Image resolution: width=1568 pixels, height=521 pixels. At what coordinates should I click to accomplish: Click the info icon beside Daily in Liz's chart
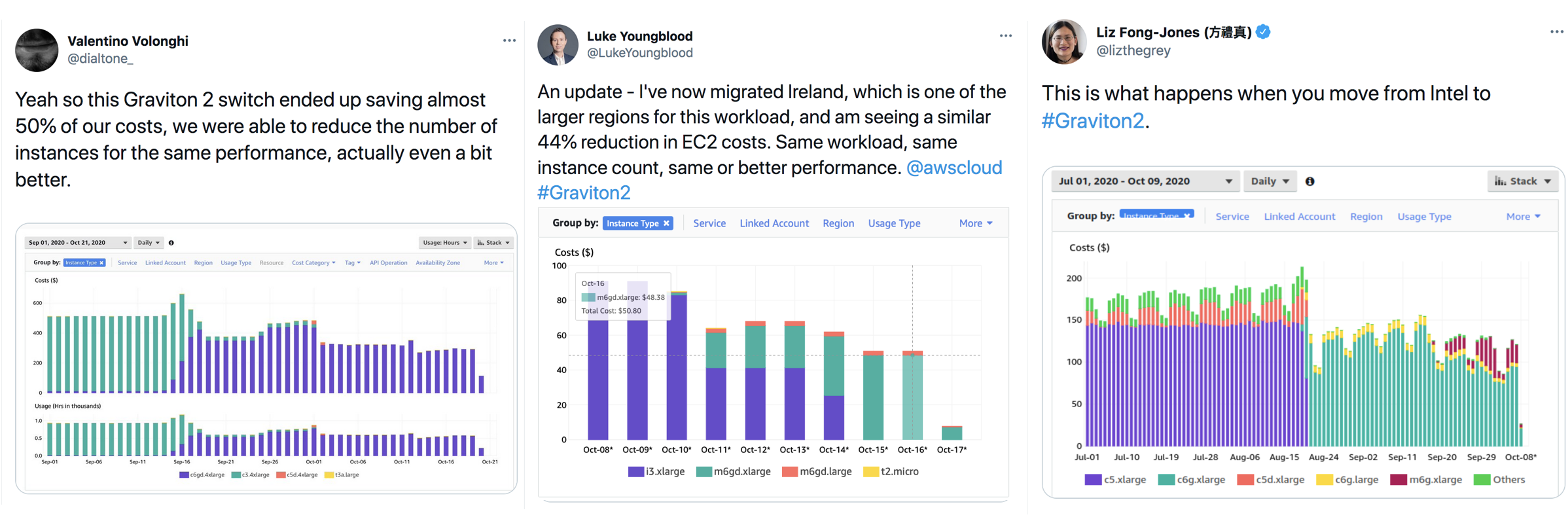pyautogui.click(x=1310, y=181)
